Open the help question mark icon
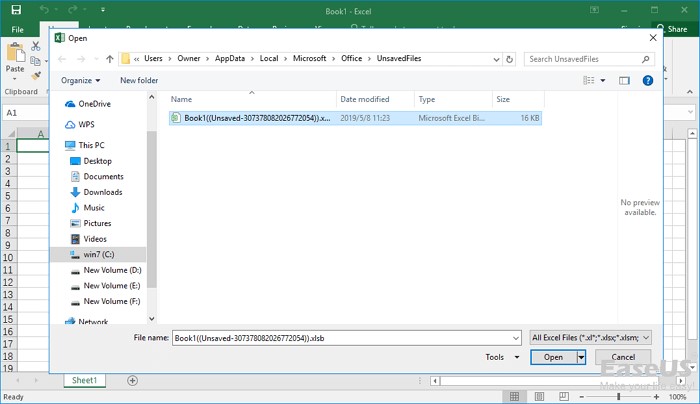700x404 pixels. click(648, 80)
